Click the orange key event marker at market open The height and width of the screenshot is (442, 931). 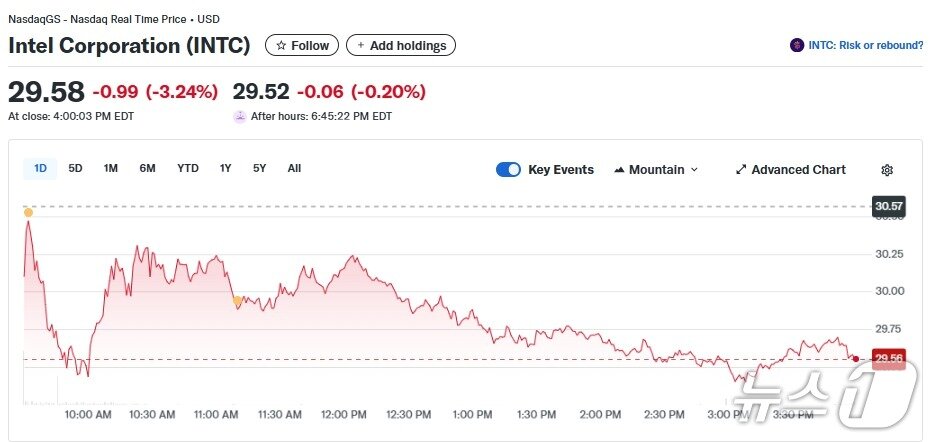coord(28,212)
